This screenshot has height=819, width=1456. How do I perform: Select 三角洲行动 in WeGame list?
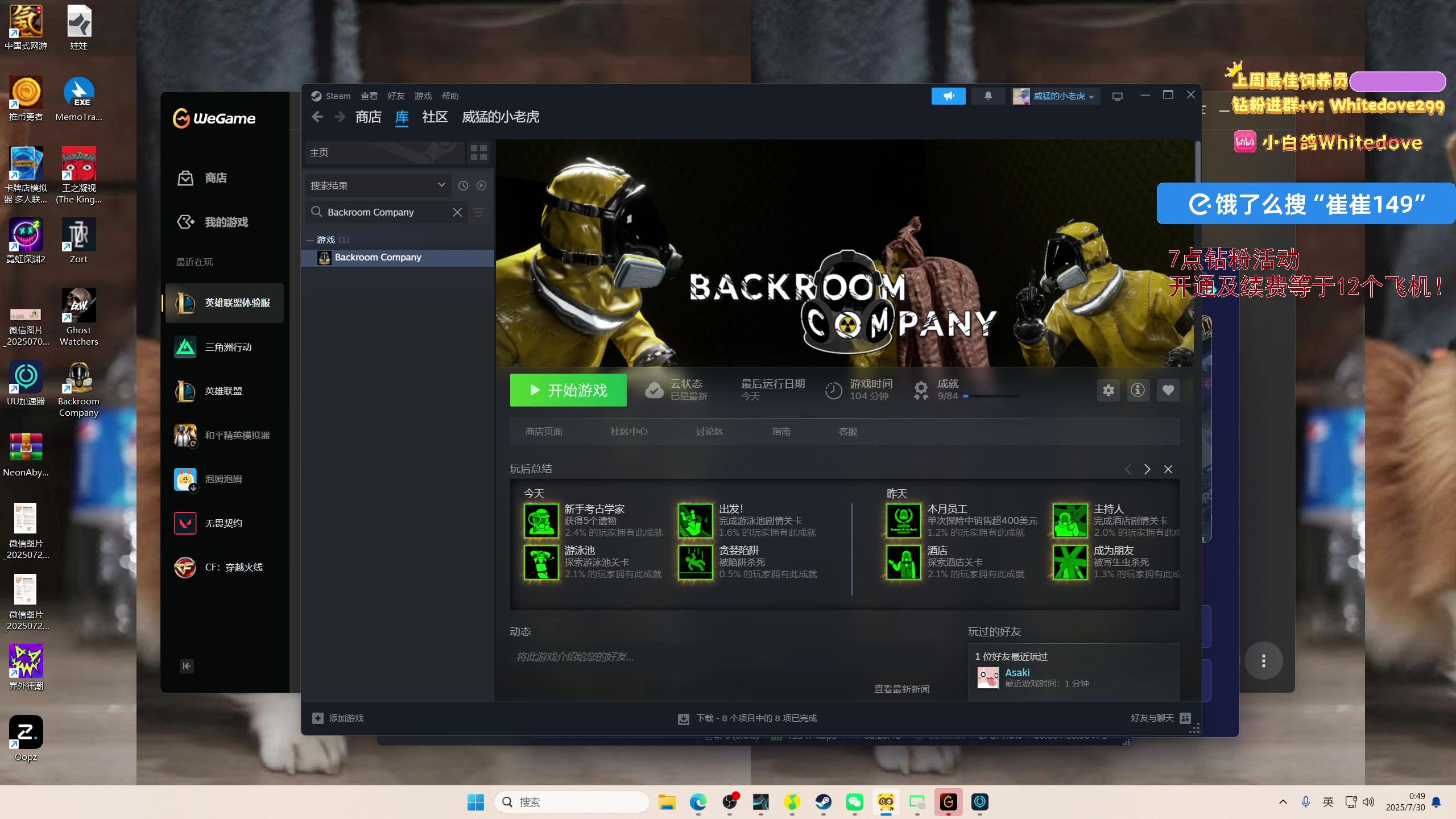(x=225, y=347)
